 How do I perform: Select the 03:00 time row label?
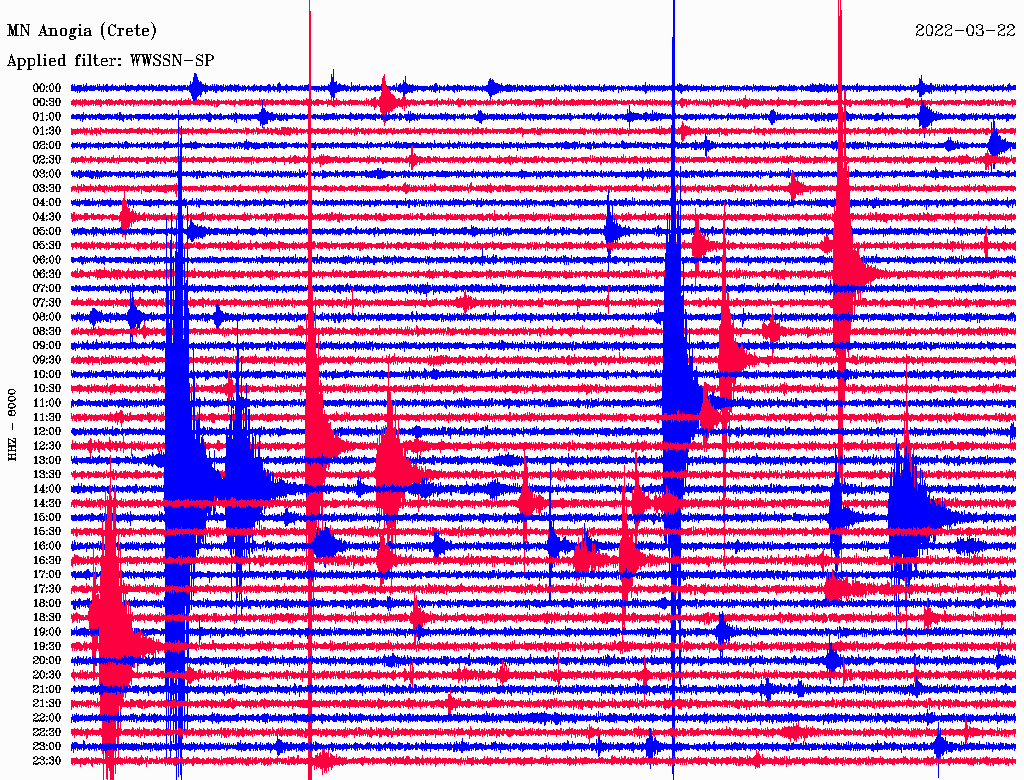tap(47, 174)
